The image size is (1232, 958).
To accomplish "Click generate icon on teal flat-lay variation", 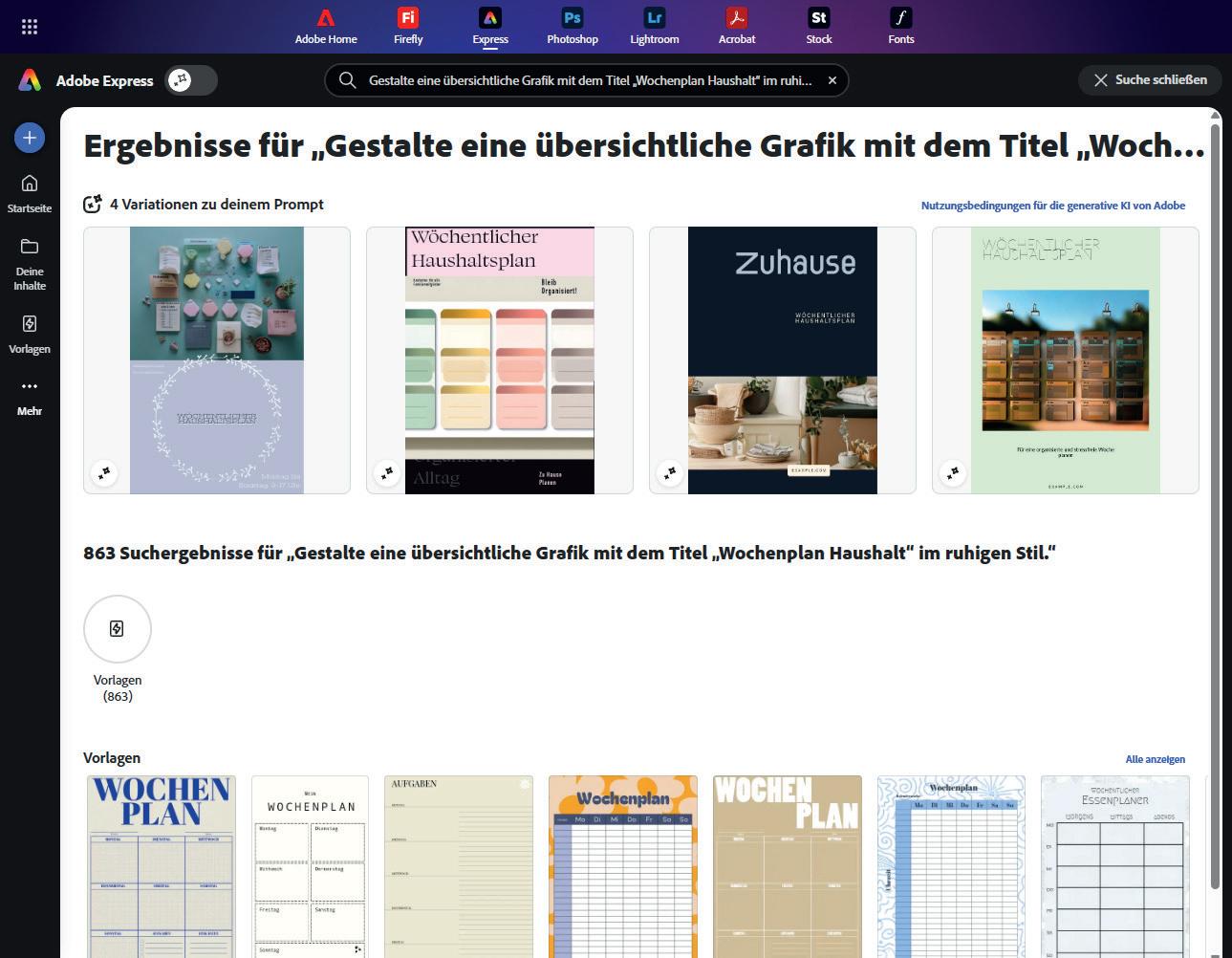I will (x=104, y=472).
